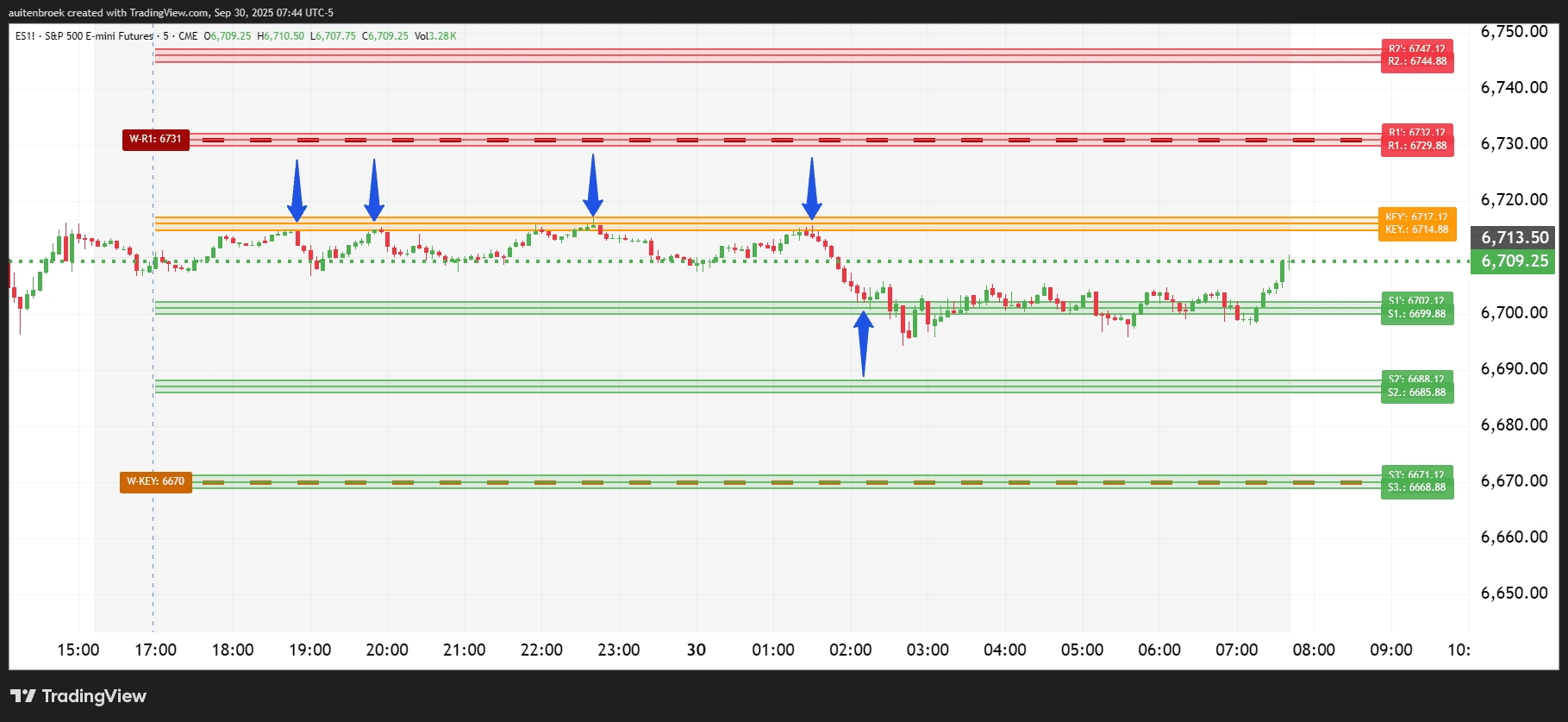Click the Vol 3.28K volume reading
The height and width of the screenshot is (722, 1568).
435,36
